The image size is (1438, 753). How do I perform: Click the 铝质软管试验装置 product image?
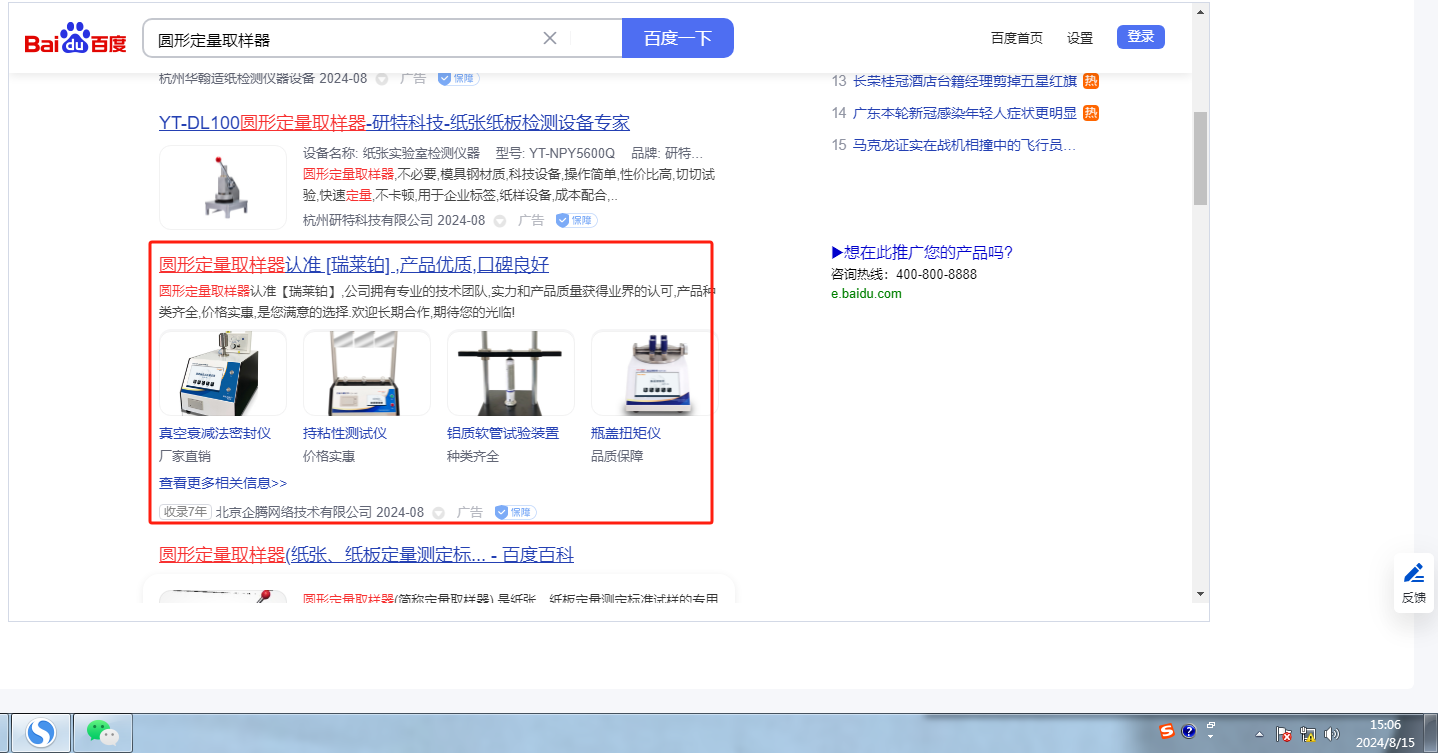pos(511,373)
